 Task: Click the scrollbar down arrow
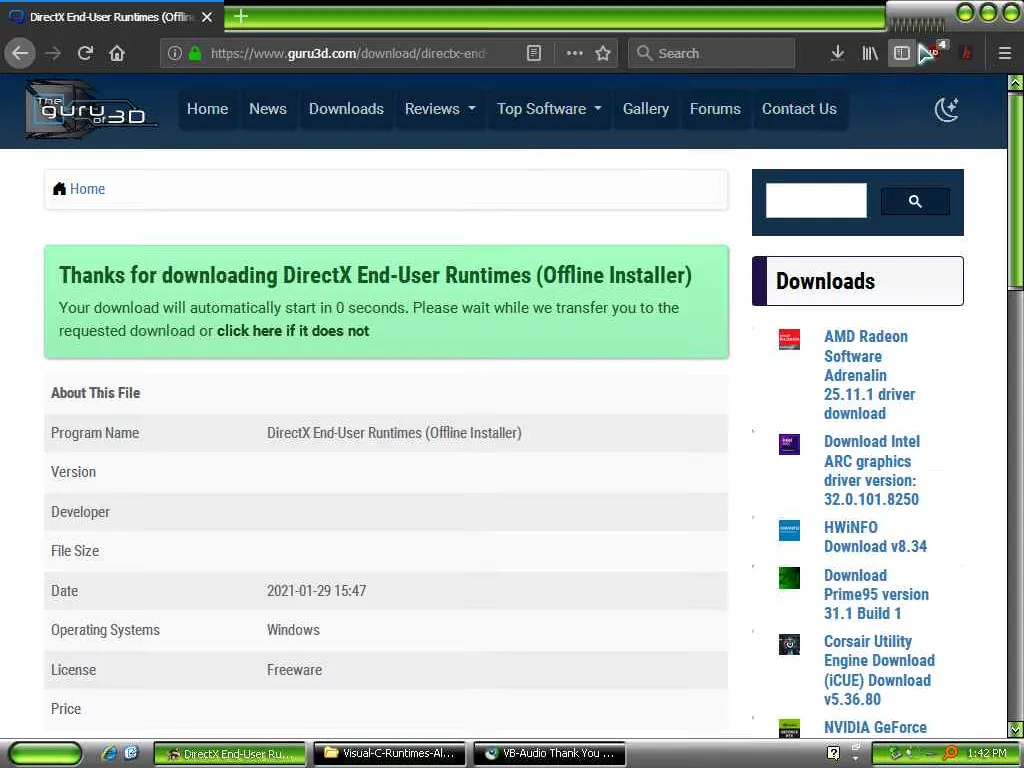(1015, 729)
